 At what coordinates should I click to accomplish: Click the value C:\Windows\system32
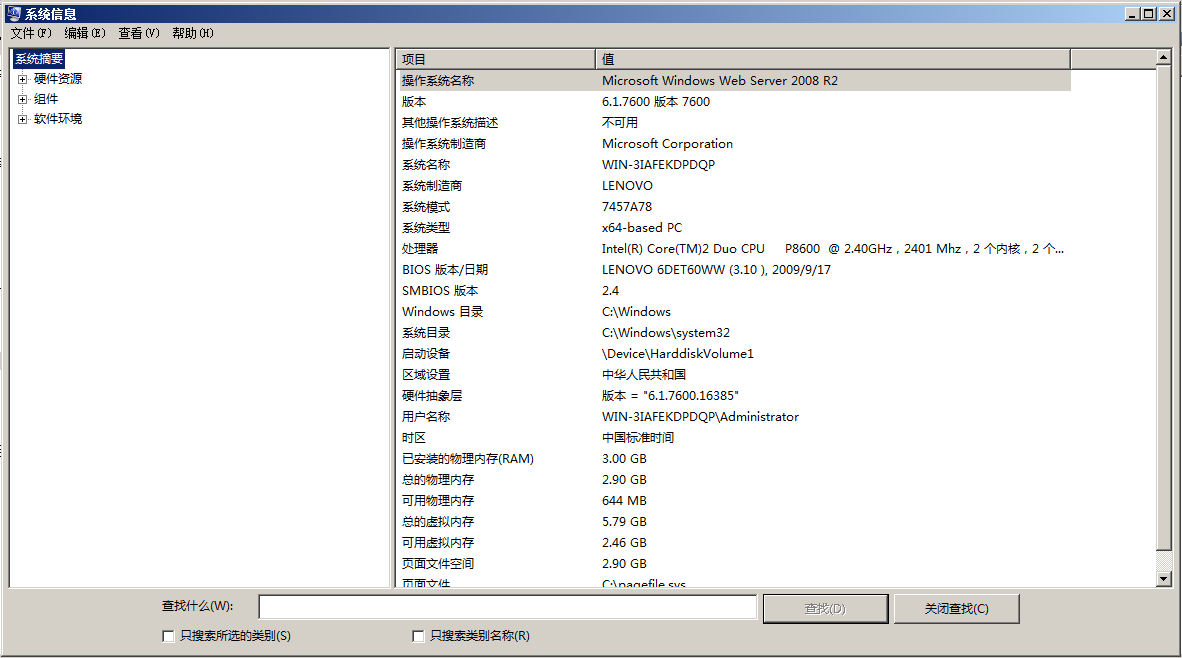[x=666, y=333]
